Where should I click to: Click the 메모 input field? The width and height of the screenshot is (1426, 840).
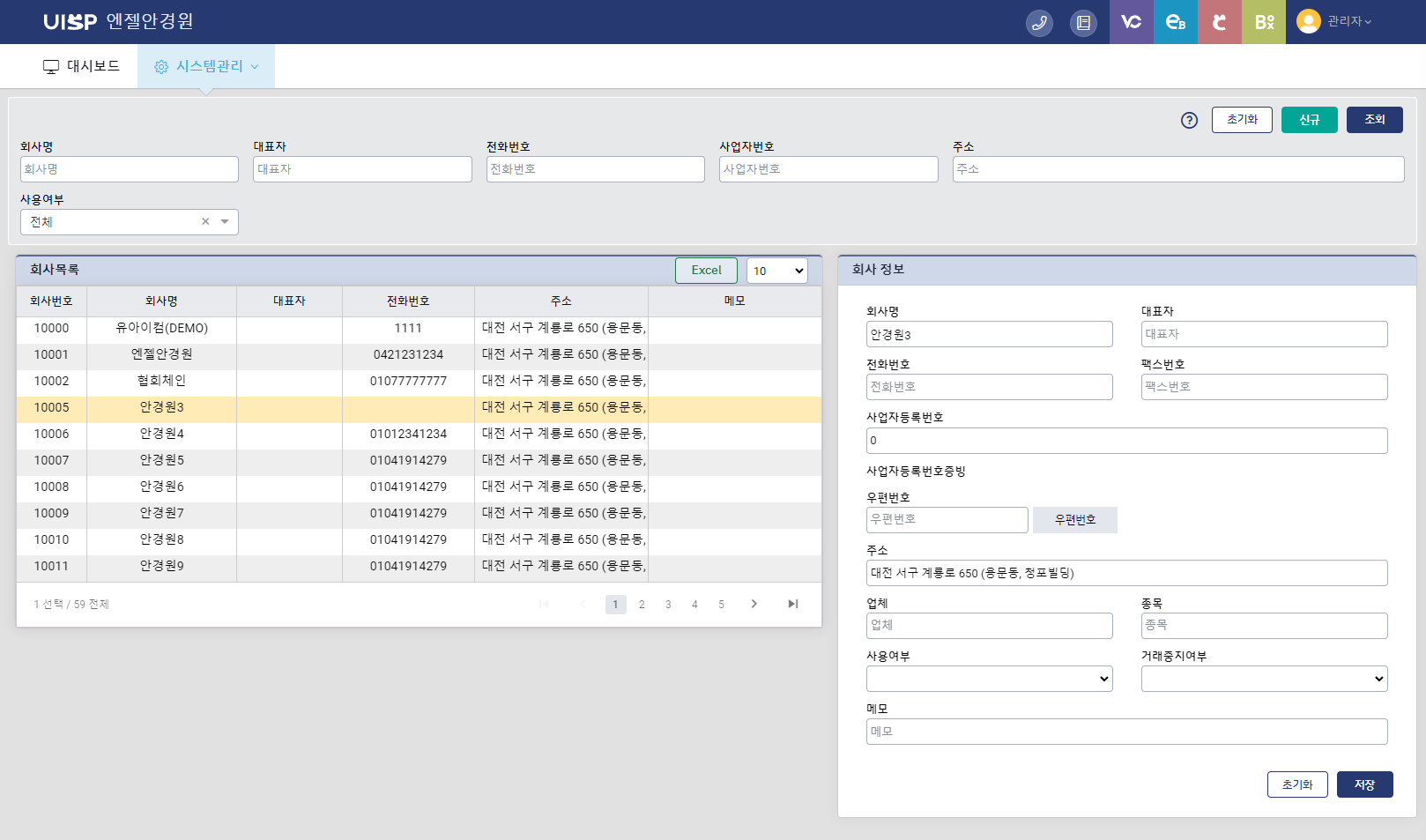[x=1126, y=732]
